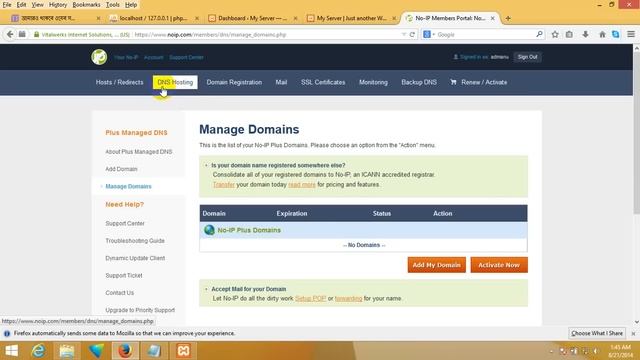Open DNS Hosting navigation item
The image size is (640, 360).
coord(175,82)
